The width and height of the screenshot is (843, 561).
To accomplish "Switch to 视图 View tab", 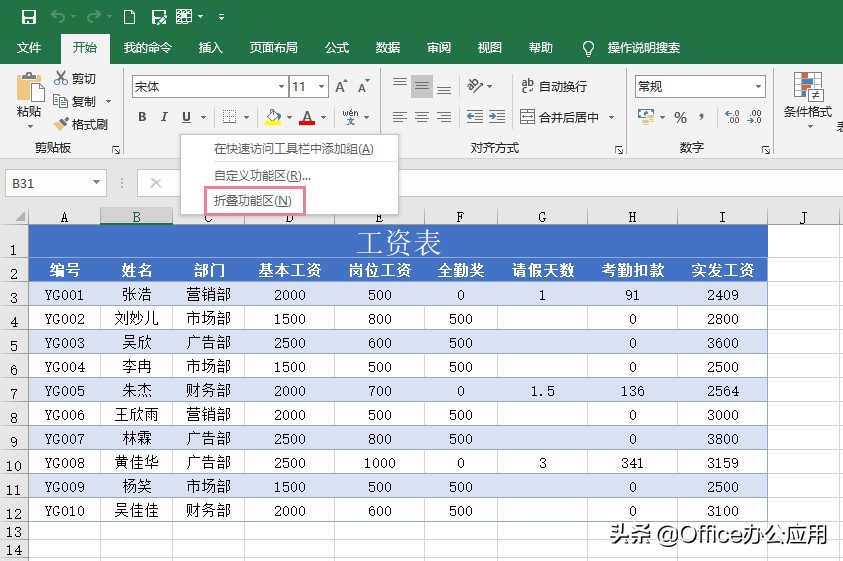I will click(489, 48).
